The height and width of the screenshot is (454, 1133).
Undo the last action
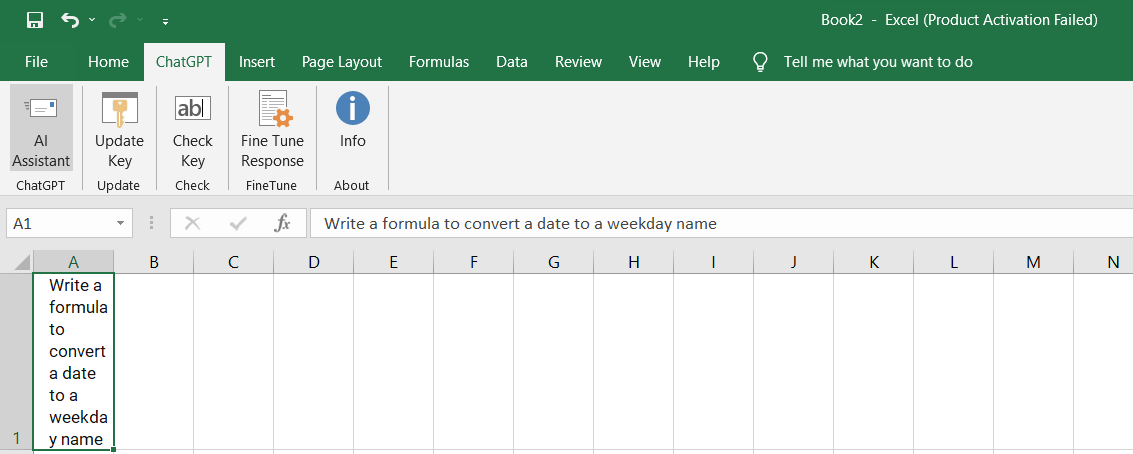(69, 20)
